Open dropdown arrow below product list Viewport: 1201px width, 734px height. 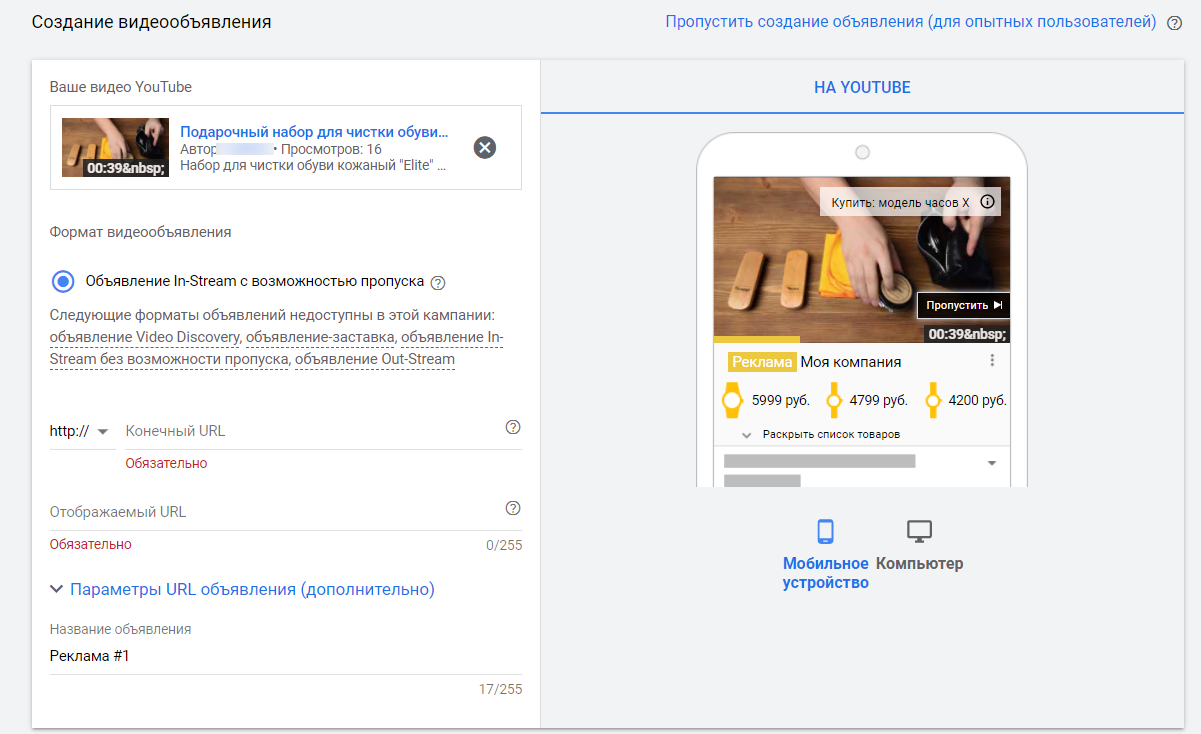[x=992, y=463]
